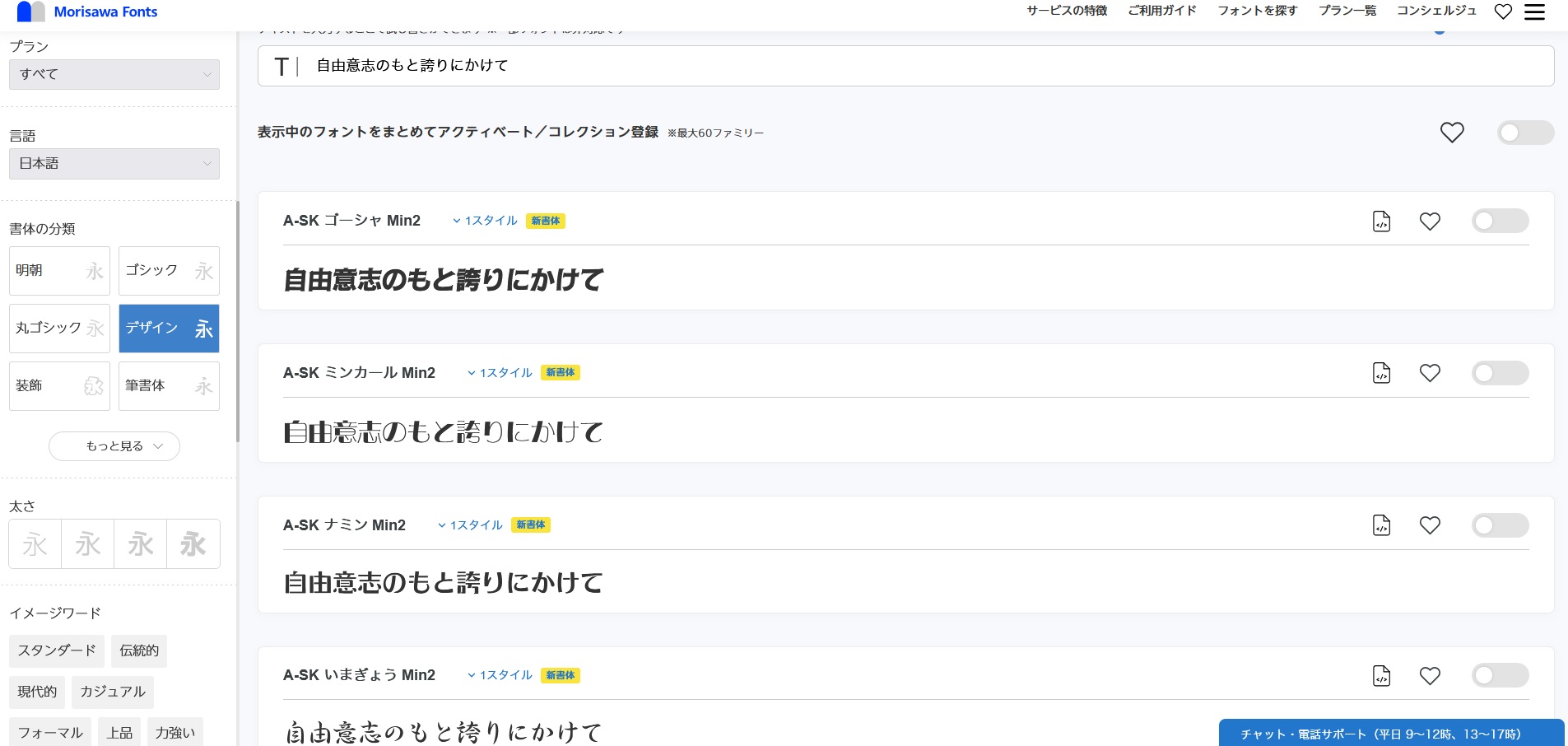Viewport: 1568px width, 746px height.
Task: Deselect the デザイン typeface category
Action: coord(169,329)
